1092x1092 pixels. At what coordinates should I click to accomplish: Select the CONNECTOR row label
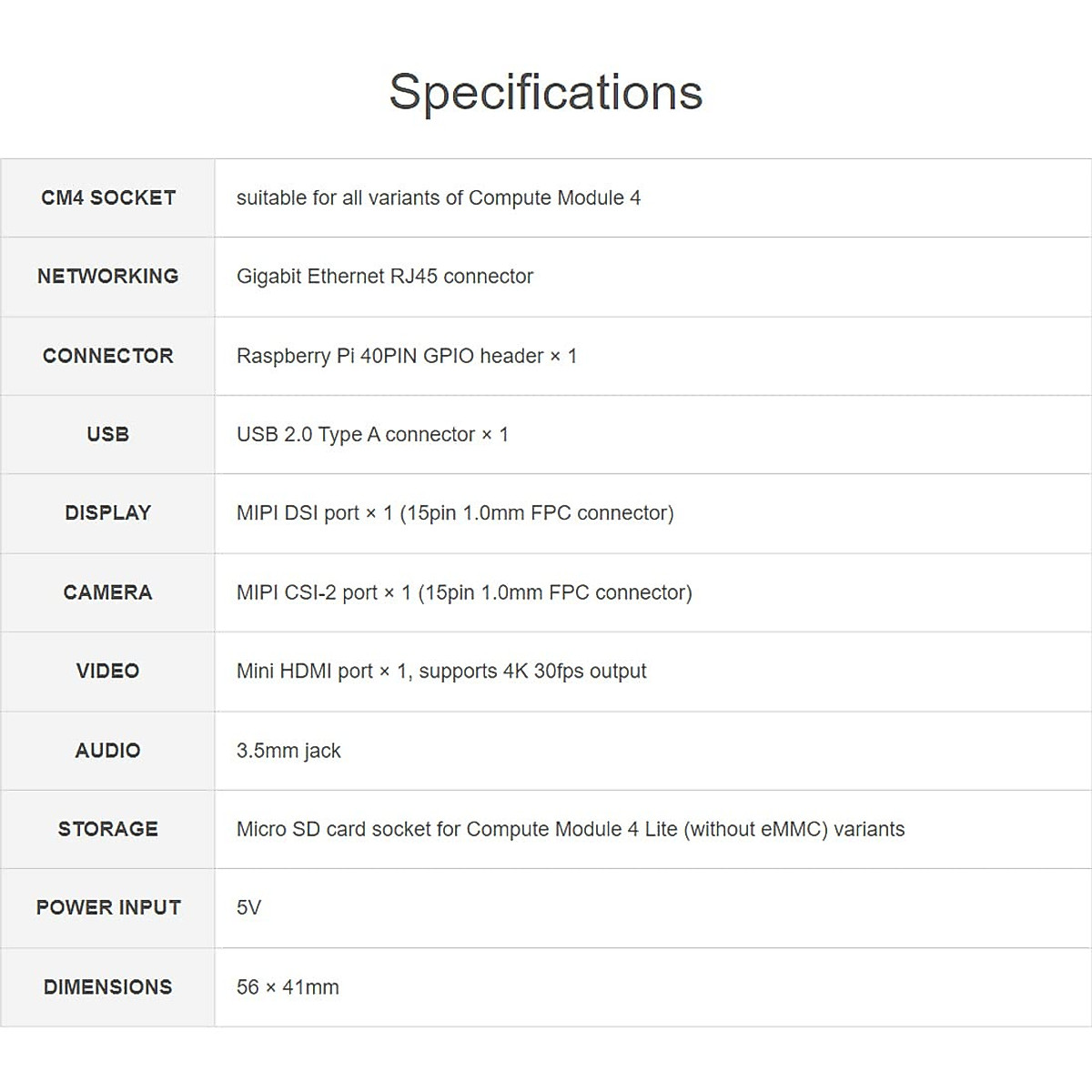[x=108, y=356]
